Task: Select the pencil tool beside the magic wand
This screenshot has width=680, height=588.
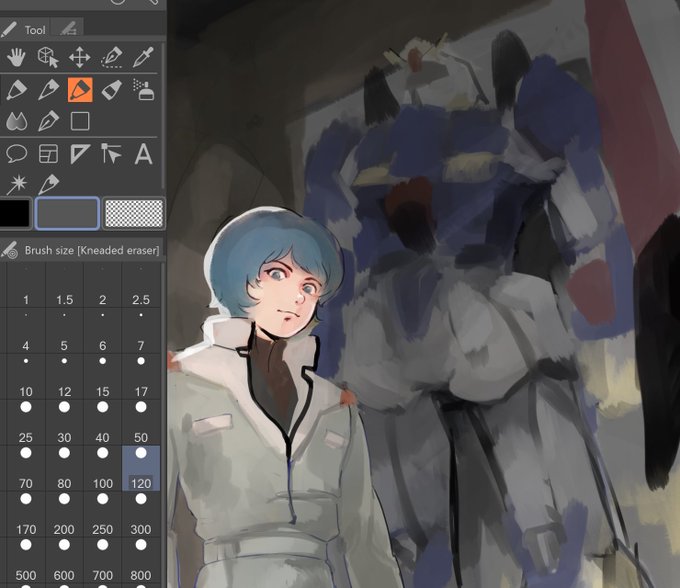Action: coord(48,185)
